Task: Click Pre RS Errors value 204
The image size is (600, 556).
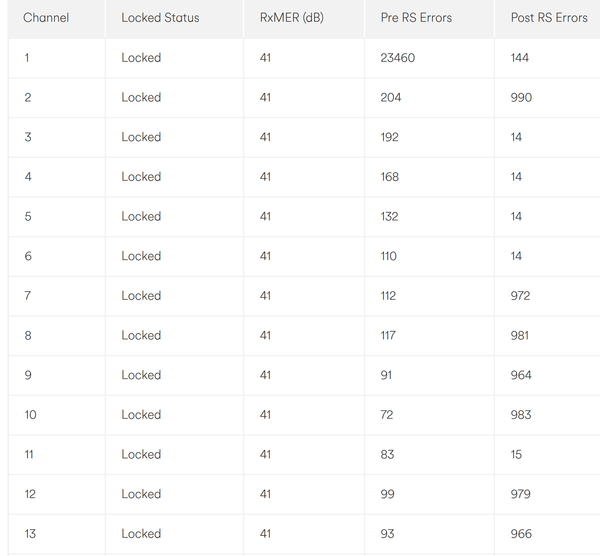Action: pos(391,98)
